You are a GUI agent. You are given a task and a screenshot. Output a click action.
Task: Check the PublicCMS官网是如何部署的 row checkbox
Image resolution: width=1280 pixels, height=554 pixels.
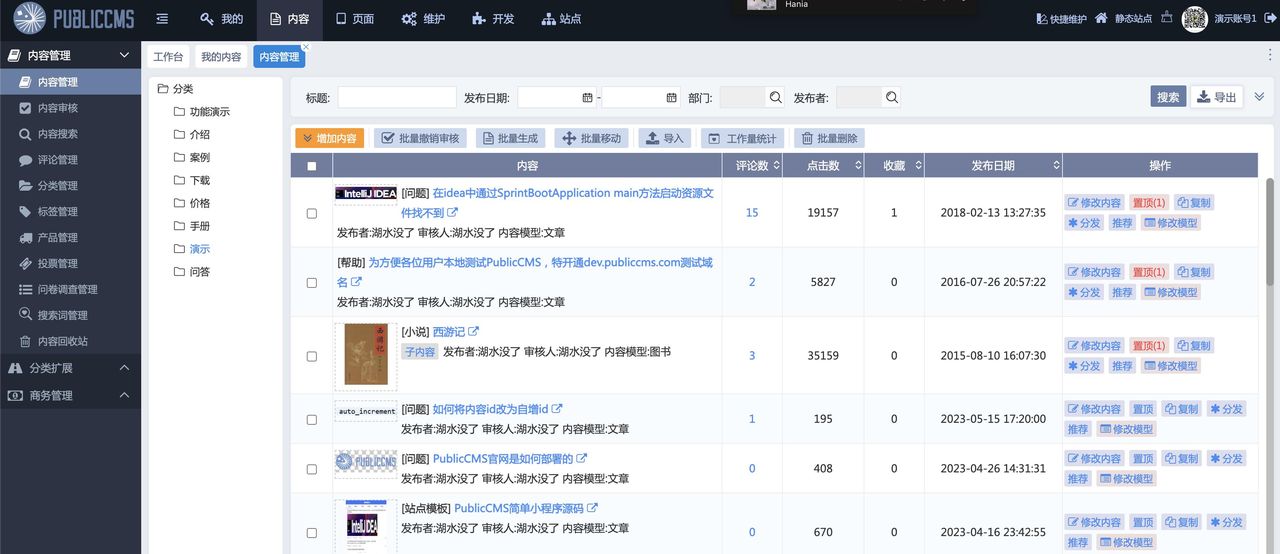(312, 469)
